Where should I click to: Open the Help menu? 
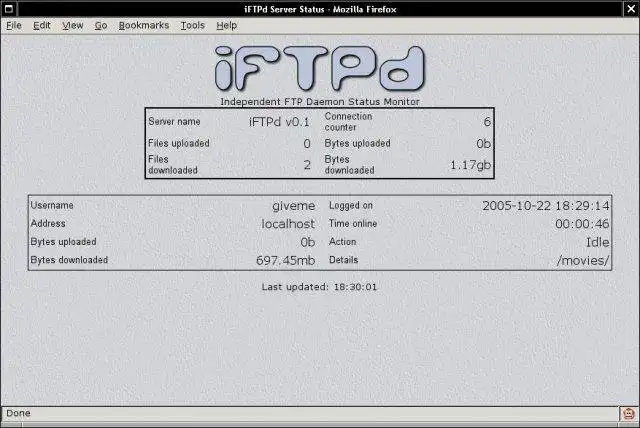(227, 25)
